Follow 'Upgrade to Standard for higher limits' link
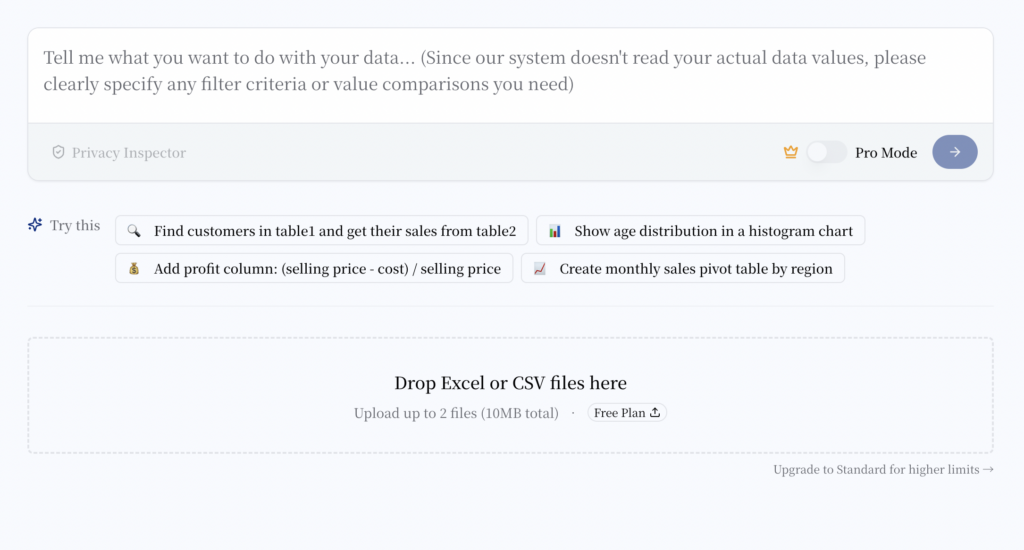Image resolution: width=1024 pixels, height=550 pixels. 883,470
